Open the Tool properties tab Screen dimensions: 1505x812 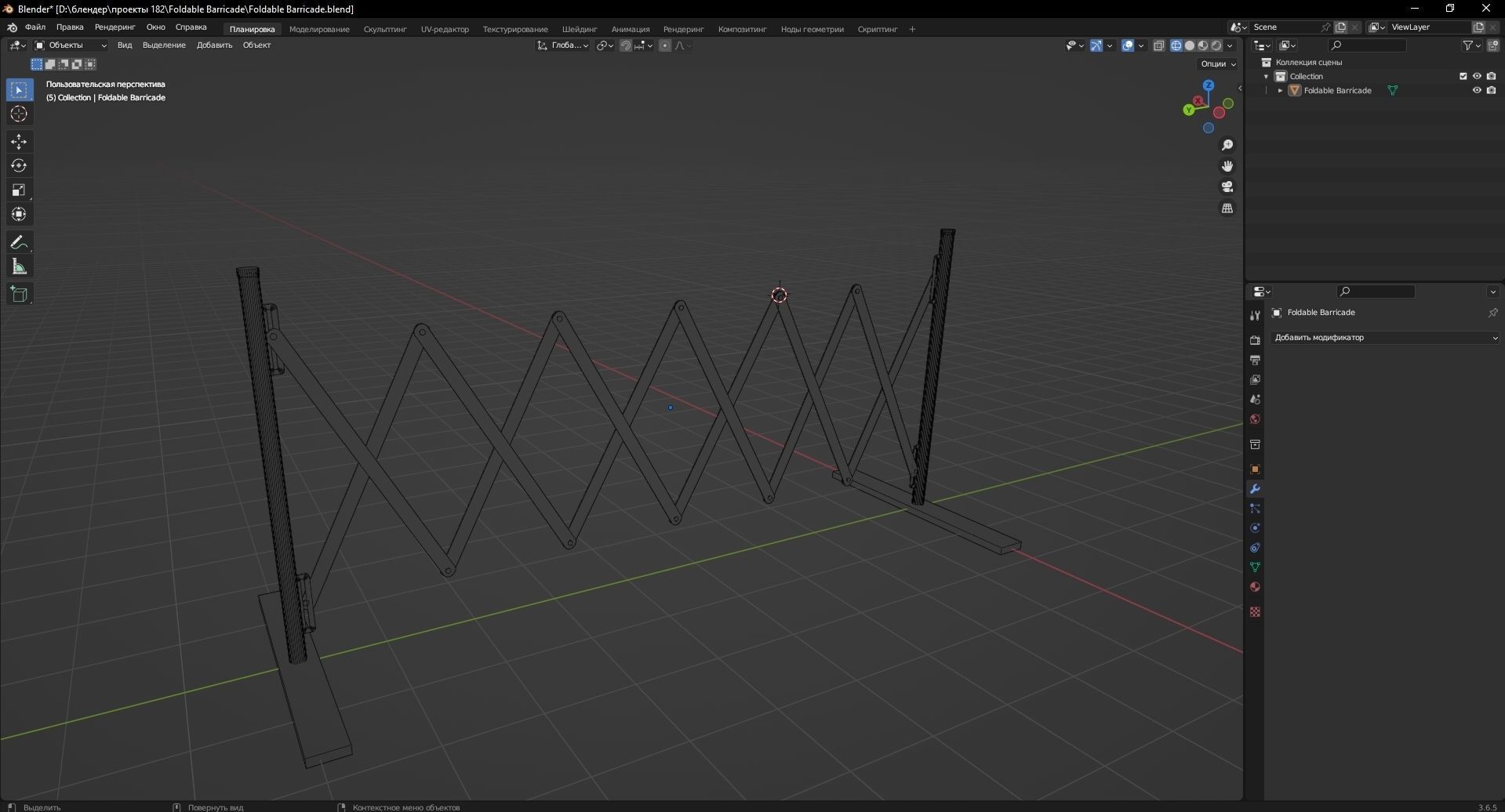(x=1255, y=315)
